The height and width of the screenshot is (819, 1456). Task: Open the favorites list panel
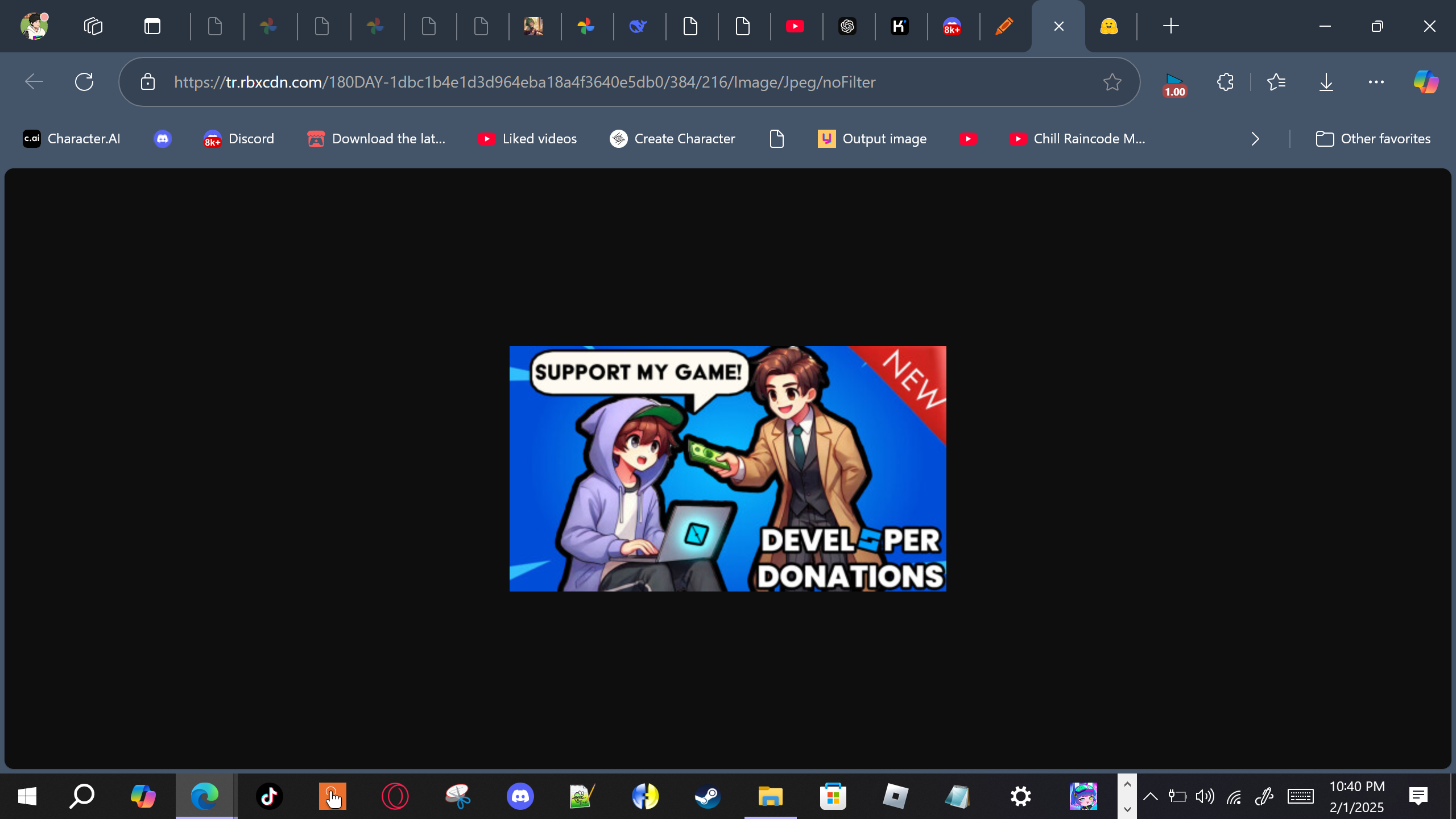click(1276, 82)
